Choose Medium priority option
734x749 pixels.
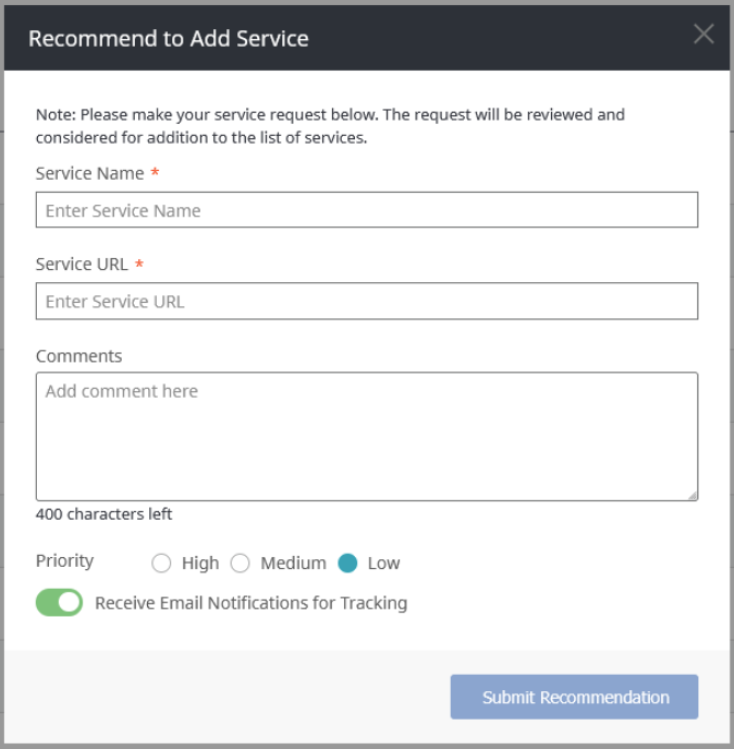coord(240,563)
